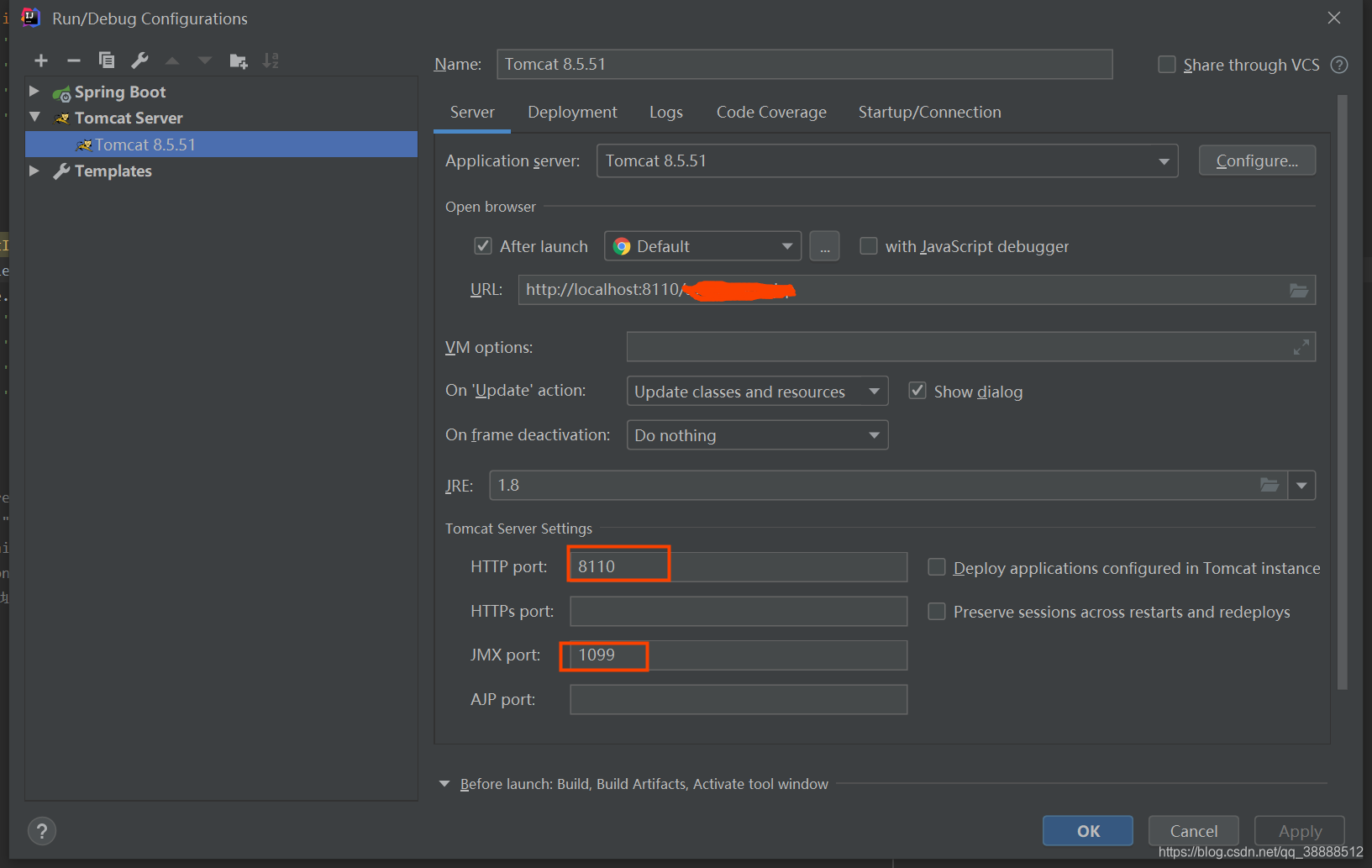This screenshot has height=868, width=1372.
Task: Click the Cancel button
Action: [x=1194, y=831]
